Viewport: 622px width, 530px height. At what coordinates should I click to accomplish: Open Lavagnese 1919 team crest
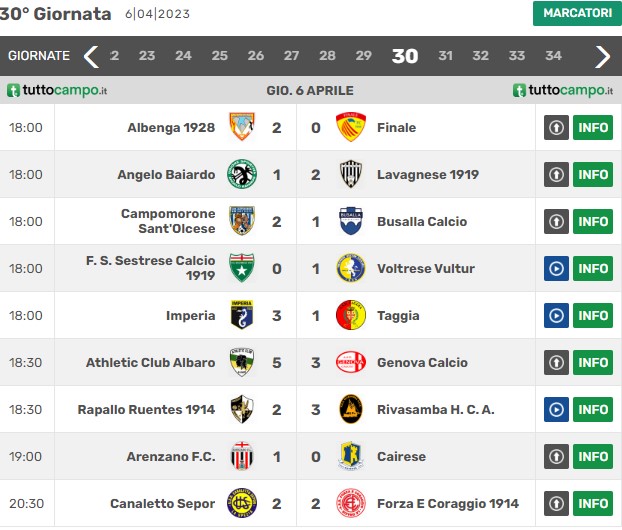click(351, 174)
